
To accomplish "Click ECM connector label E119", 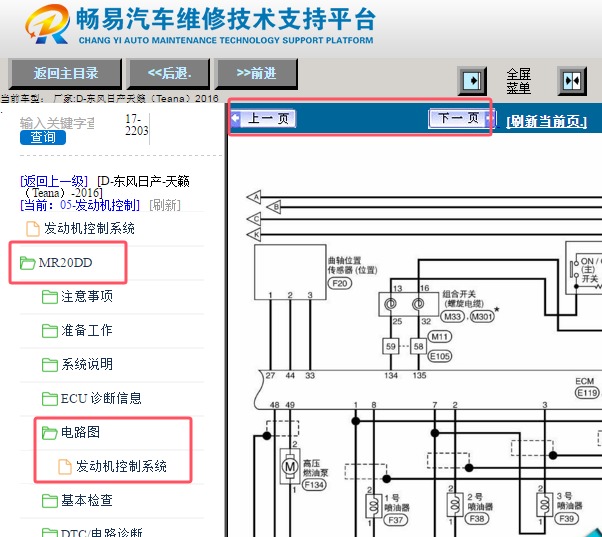I will (587, 393).
